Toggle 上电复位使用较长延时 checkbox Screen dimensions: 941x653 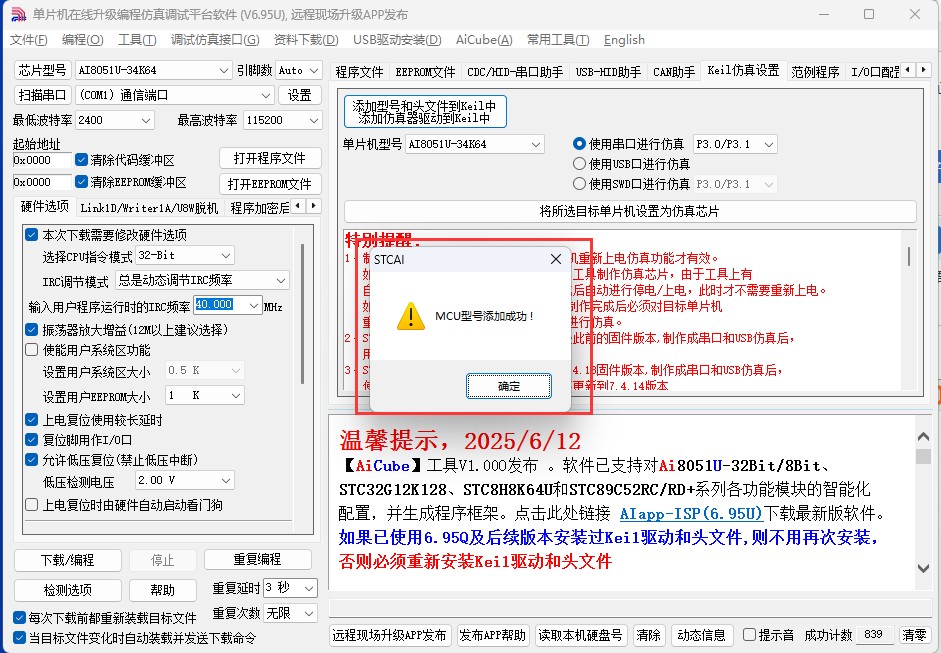[32, 420]
